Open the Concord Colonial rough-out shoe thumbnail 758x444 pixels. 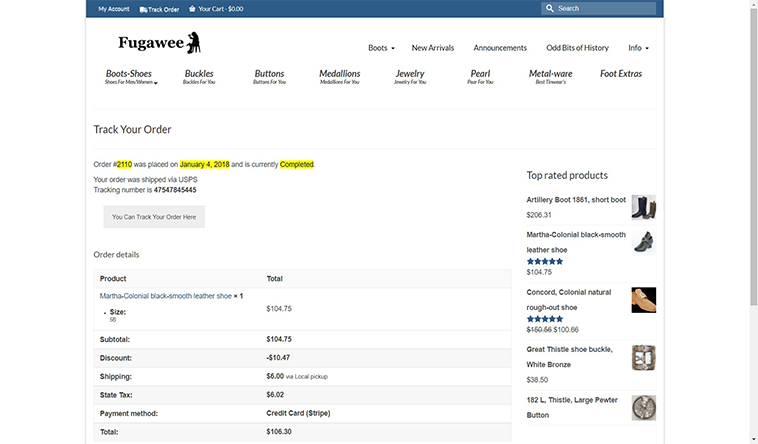click(x=644, y=299)
